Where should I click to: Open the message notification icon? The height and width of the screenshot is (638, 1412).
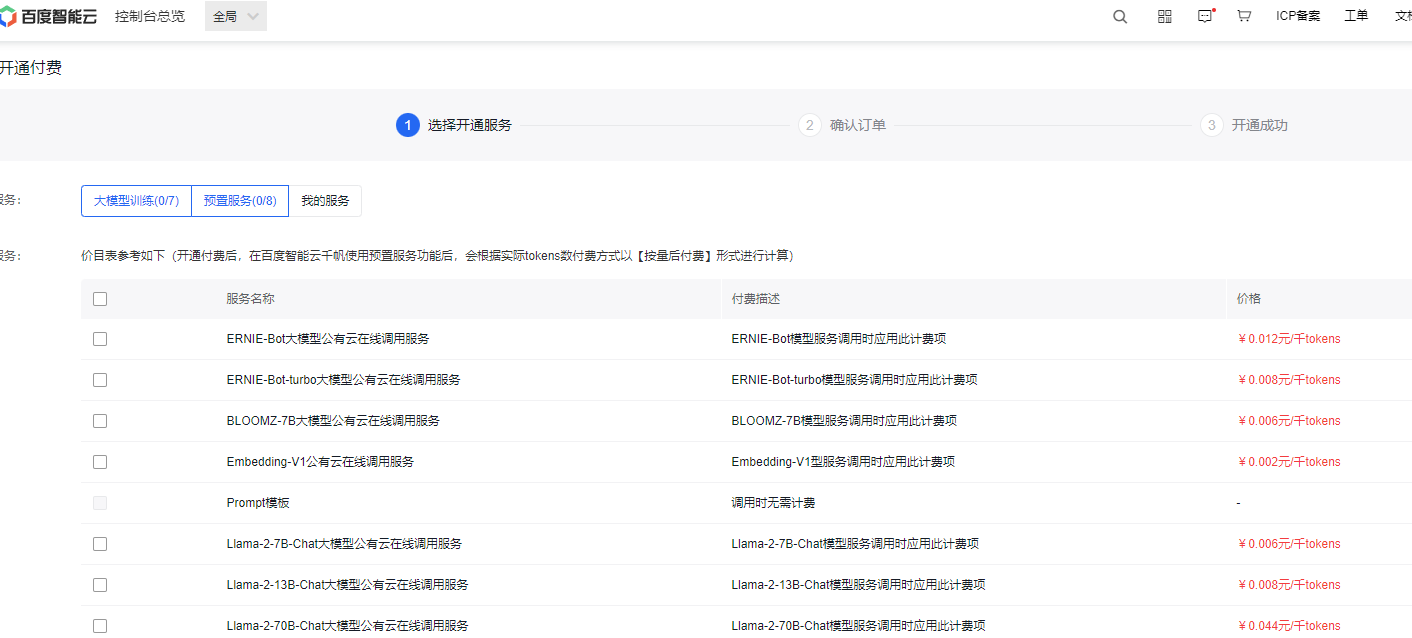1205,16
